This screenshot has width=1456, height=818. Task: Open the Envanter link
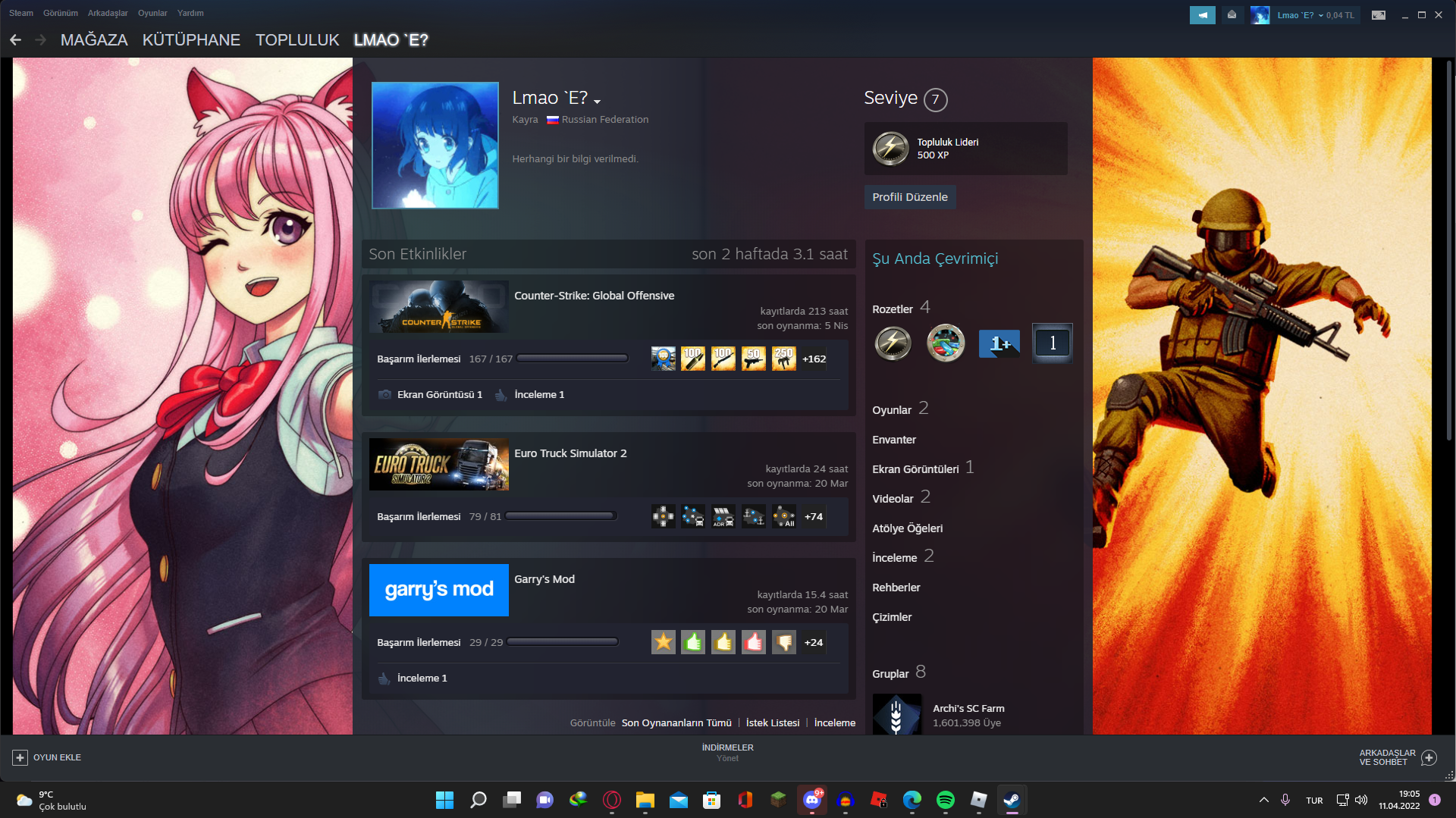(894, 440)
